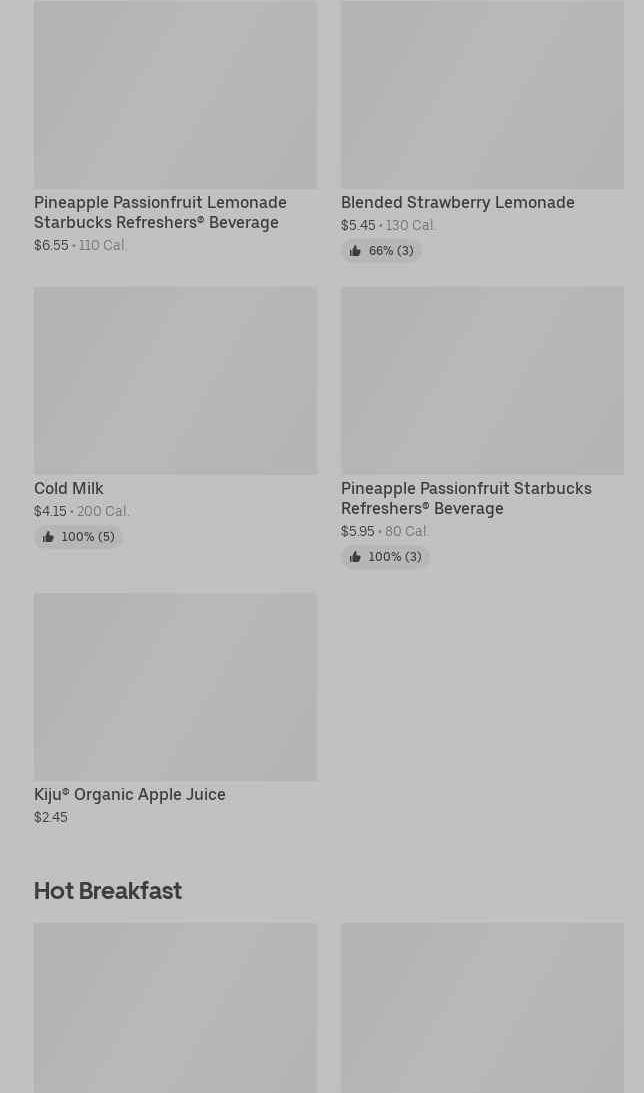Open Pineapple Passionfruit Starbucks Refreshers image
644x1093 pixels.
tap(482, 380)
